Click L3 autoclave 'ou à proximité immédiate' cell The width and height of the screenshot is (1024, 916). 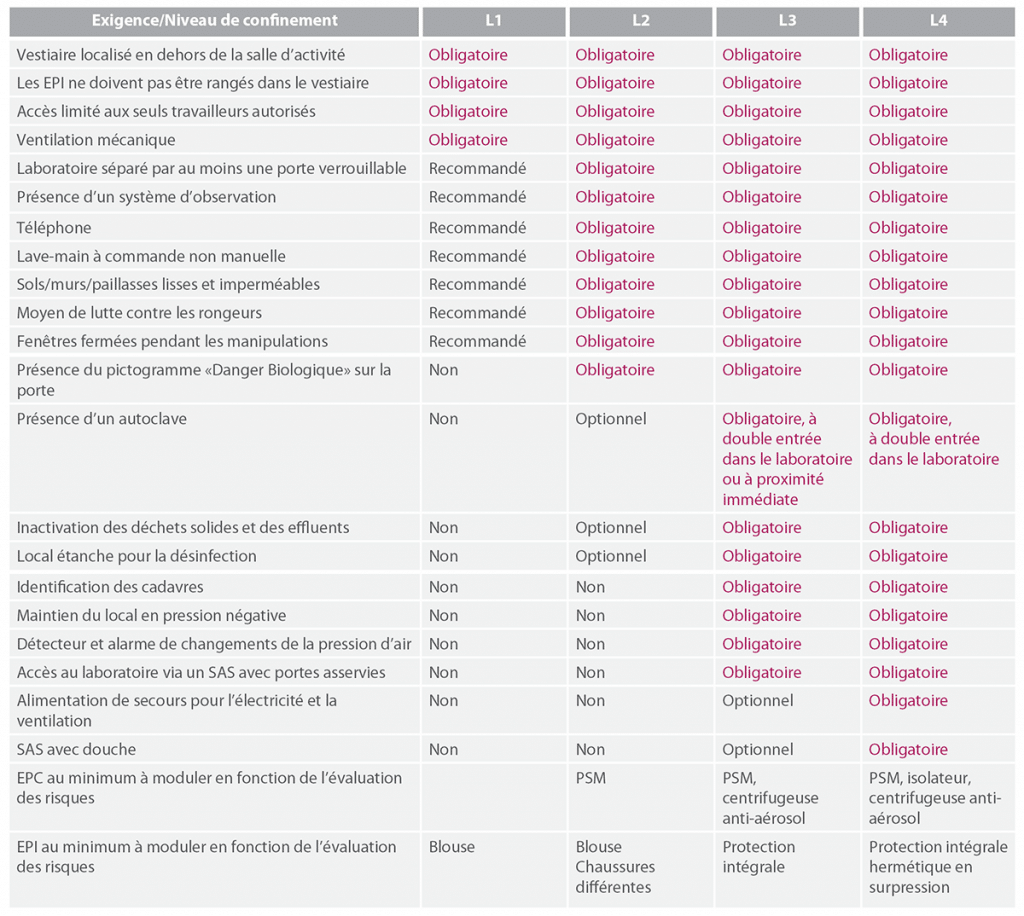[x=788, y=458]
